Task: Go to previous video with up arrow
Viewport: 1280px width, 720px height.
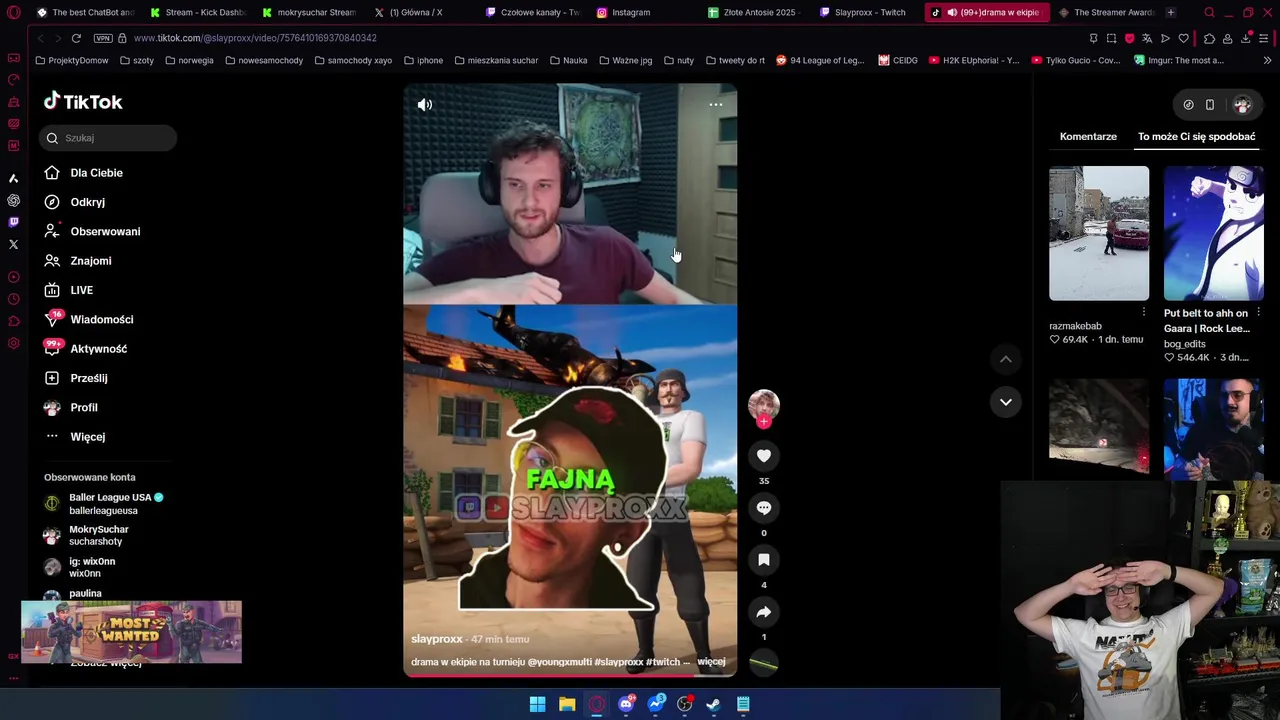Action: [1006, 359]
